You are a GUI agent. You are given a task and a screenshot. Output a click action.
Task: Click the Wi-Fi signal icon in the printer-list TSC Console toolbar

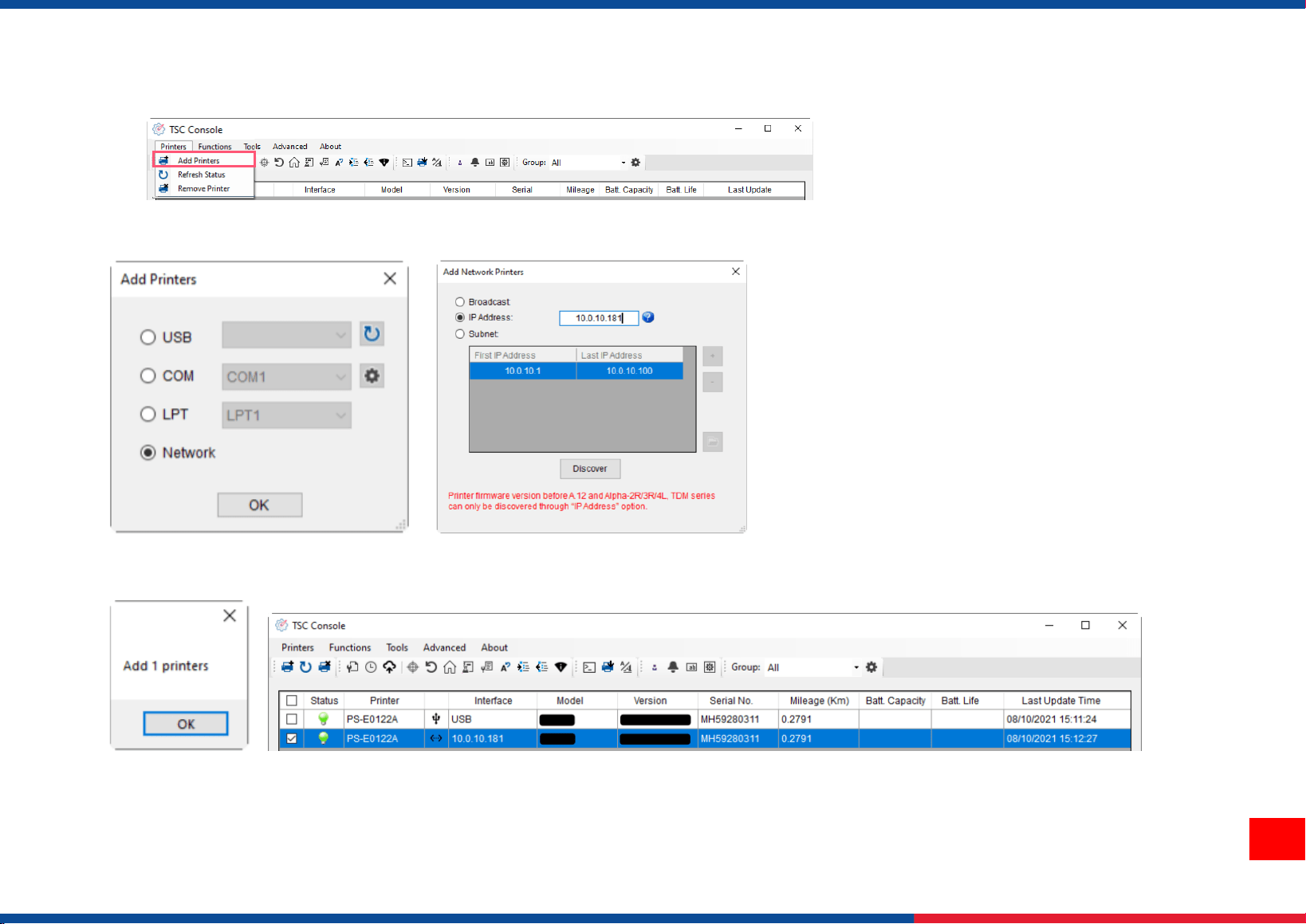point(561,667)
